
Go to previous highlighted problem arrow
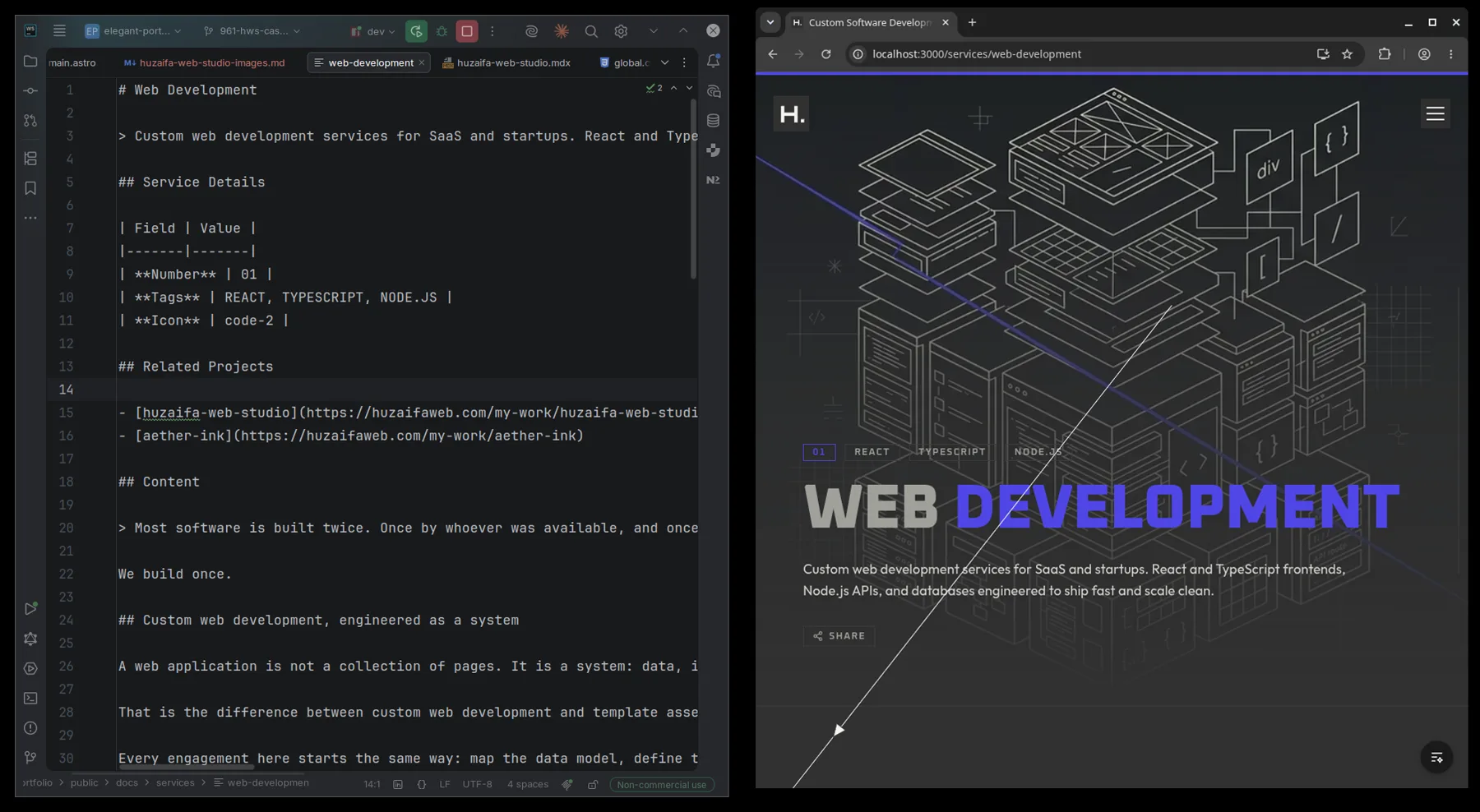pyautogui.click(x=674, y=88)
